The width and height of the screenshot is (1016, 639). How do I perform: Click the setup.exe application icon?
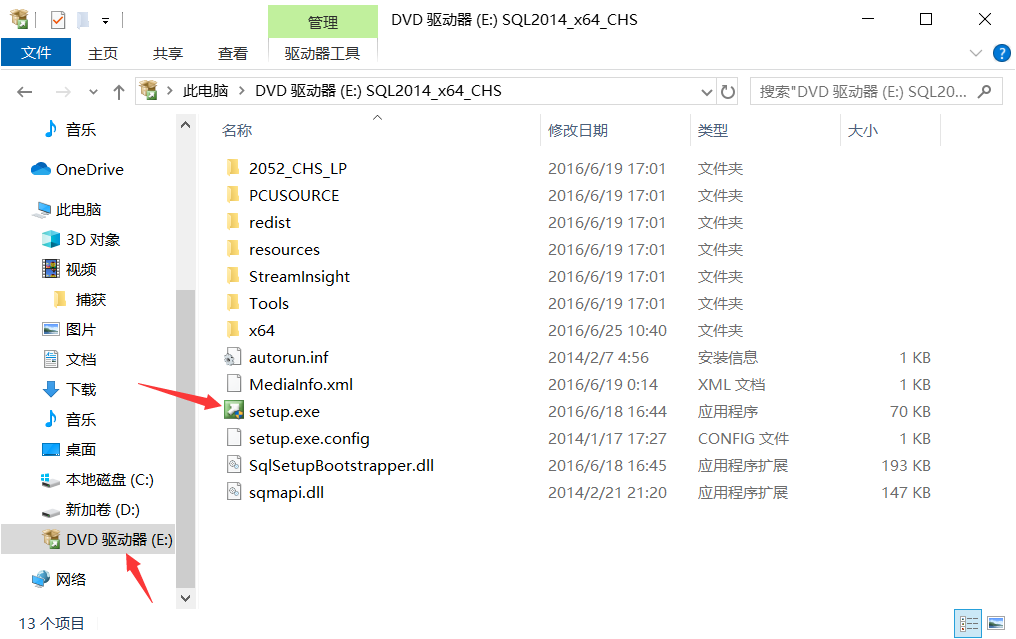coord(234,411)
